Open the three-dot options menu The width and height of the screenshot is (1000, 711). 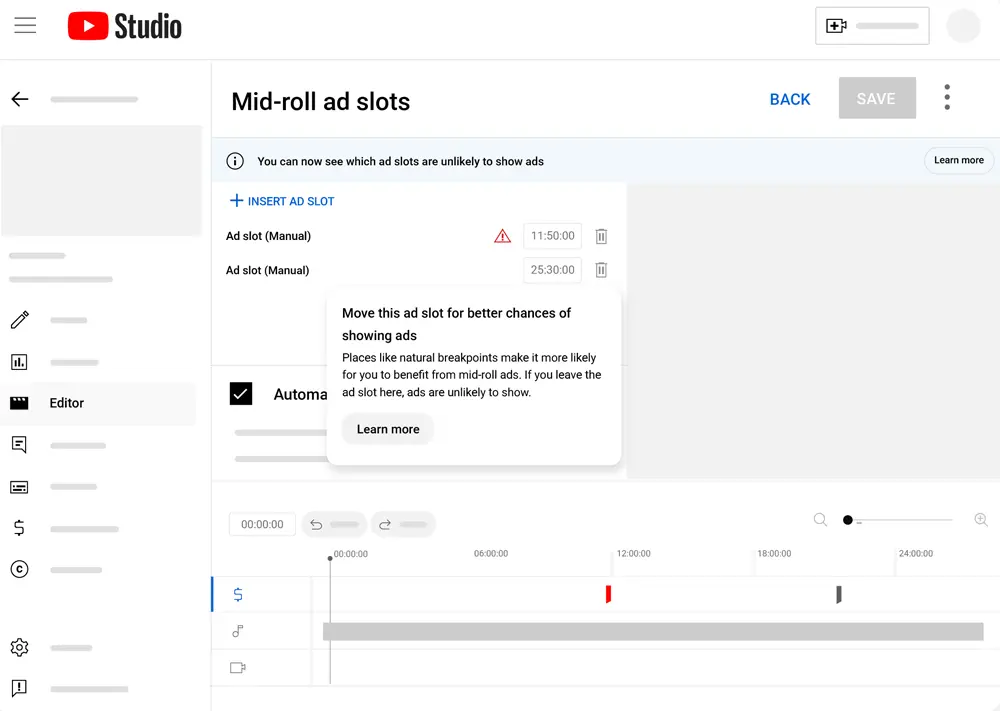[x=946, y=97]
